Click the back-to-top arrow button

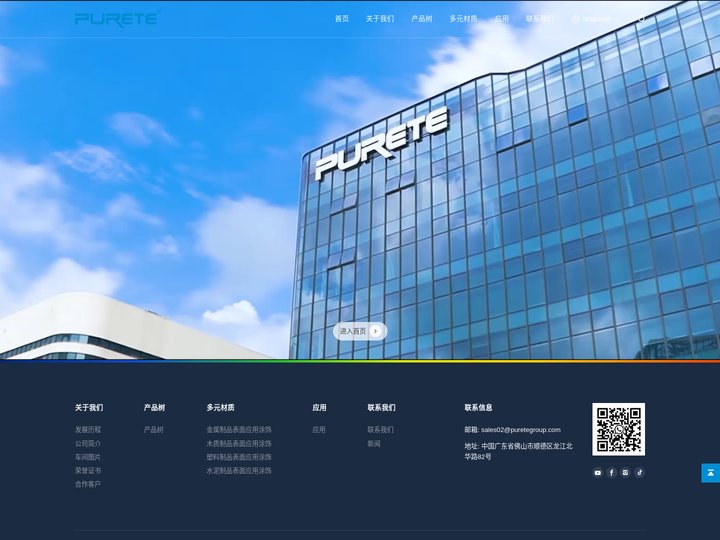(x=710, y=473)
